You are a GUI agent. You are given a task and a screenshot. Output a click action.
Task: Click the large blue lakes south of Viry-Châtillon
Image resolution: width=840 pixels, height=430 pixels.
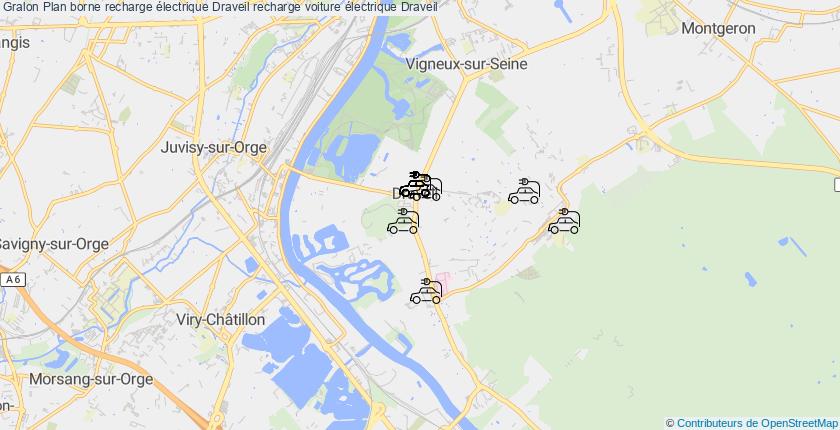(x=300, y=359)
